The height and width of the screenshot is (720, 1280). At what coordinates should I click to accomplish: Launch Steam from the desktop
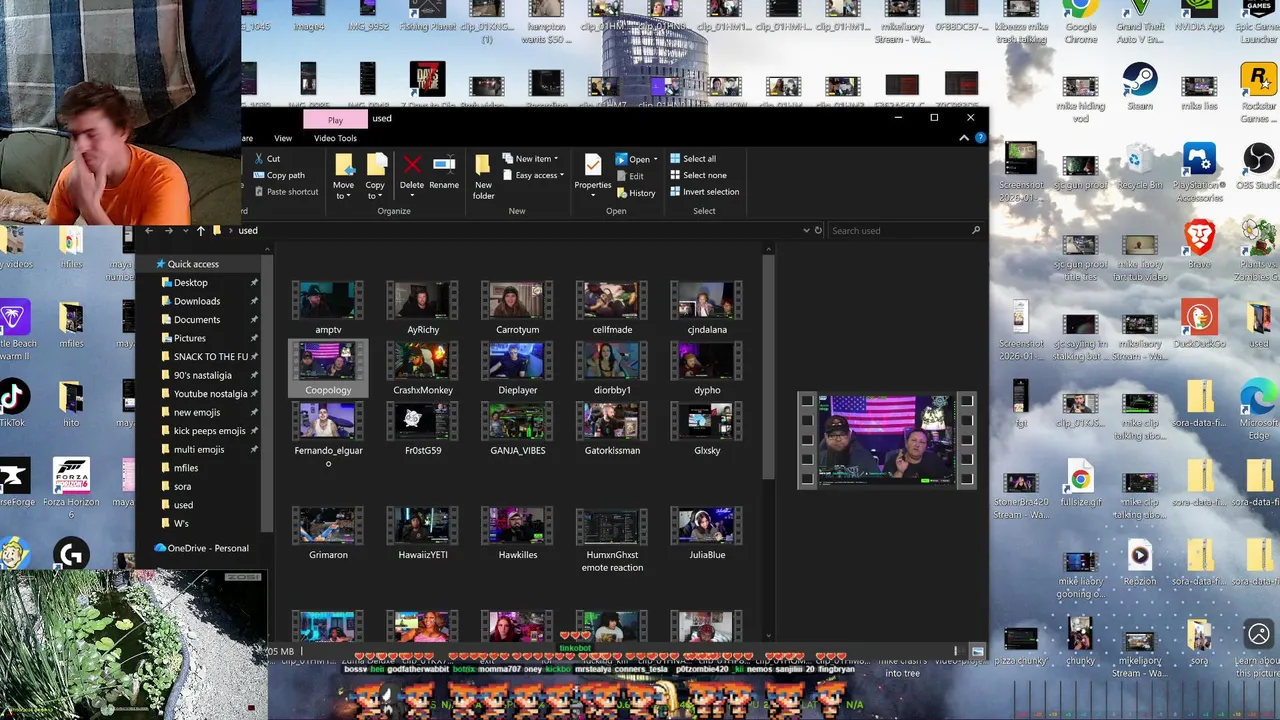(x=1139, y=86)
